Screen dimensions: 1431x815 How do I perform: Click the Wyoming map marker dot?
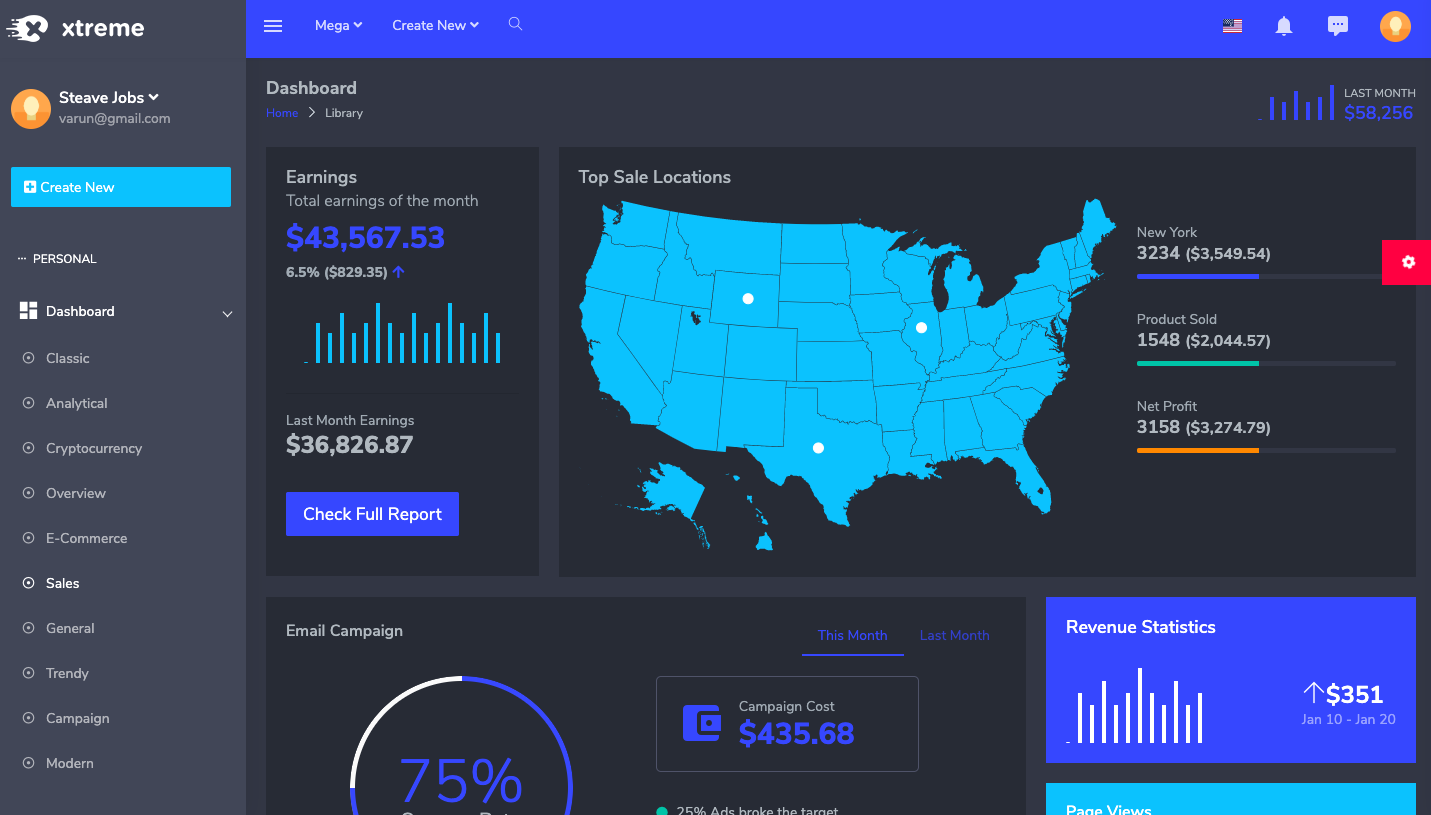click(748, 298)
